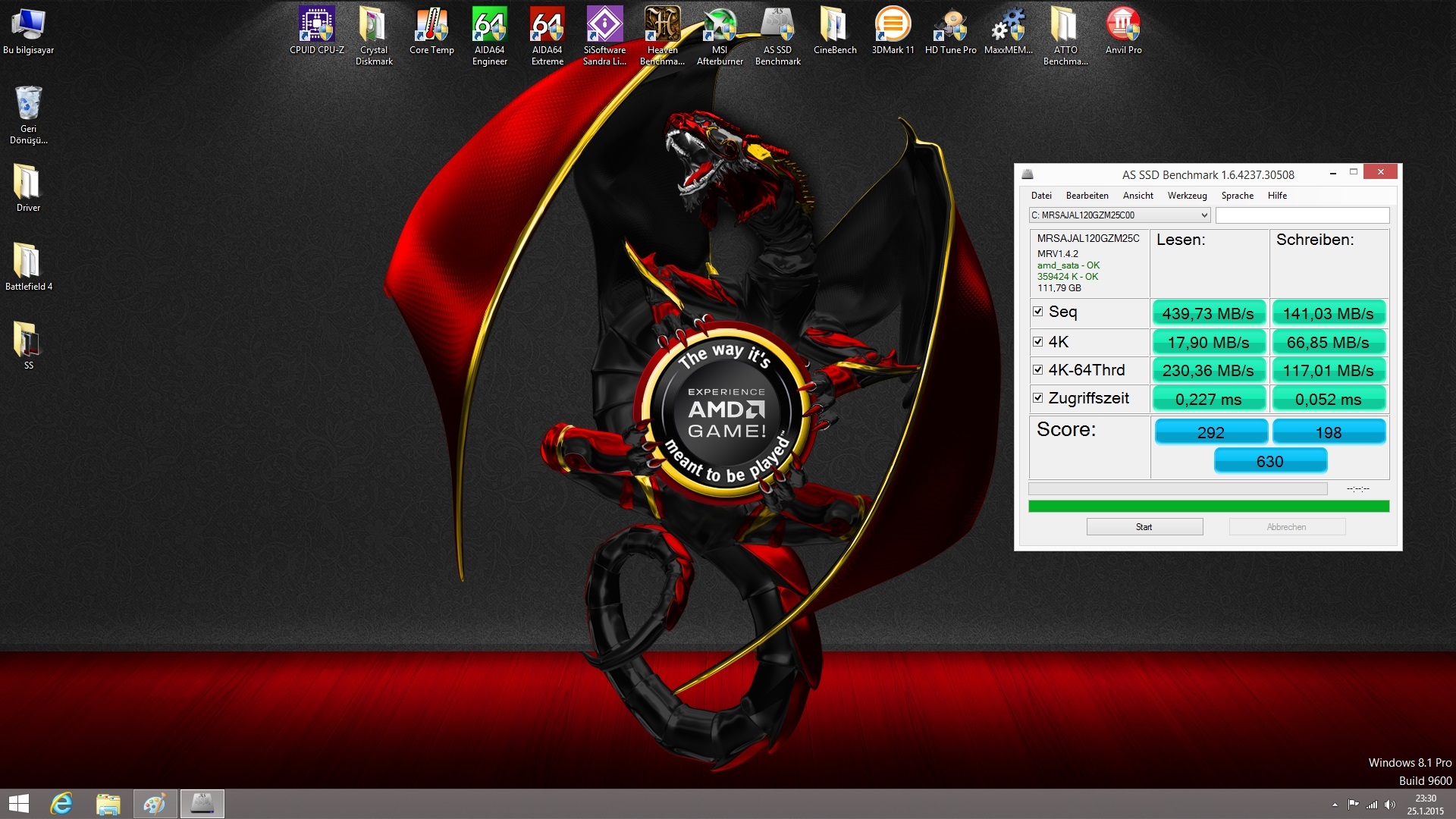This screenshot has width=1456, height=819.
Task: Expand the drive selection dropdown
Action: coord(1203,215)
